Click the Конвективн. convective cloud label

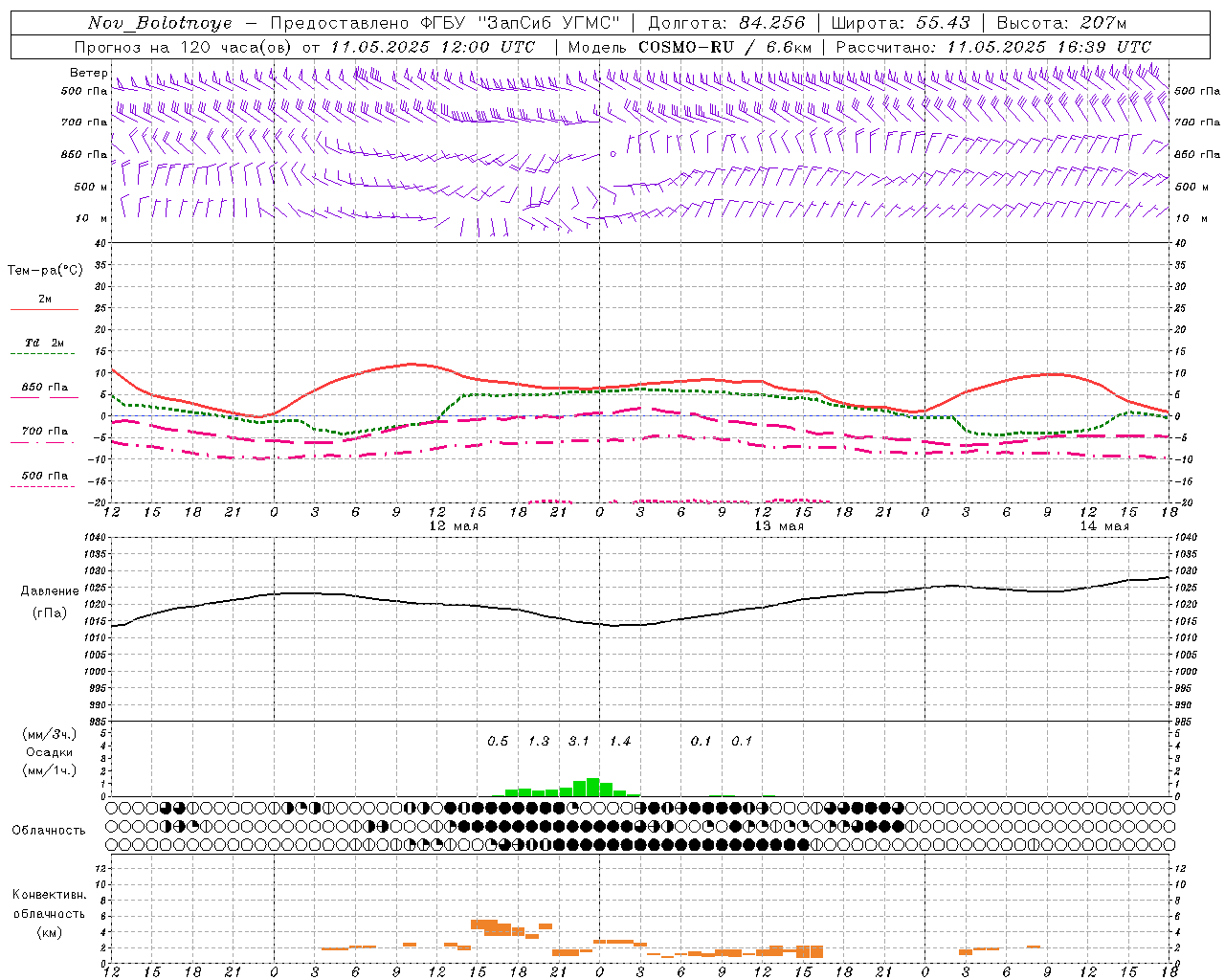[x=49, y=895]
